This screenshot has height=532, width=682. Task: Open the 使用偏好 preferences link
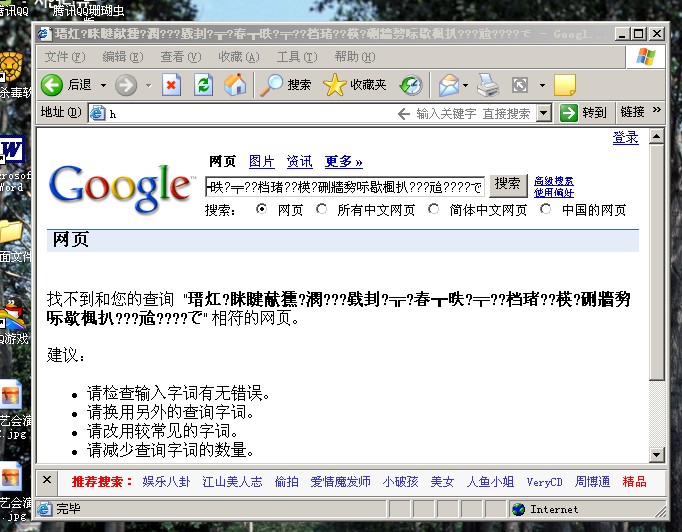pos(554,192)
